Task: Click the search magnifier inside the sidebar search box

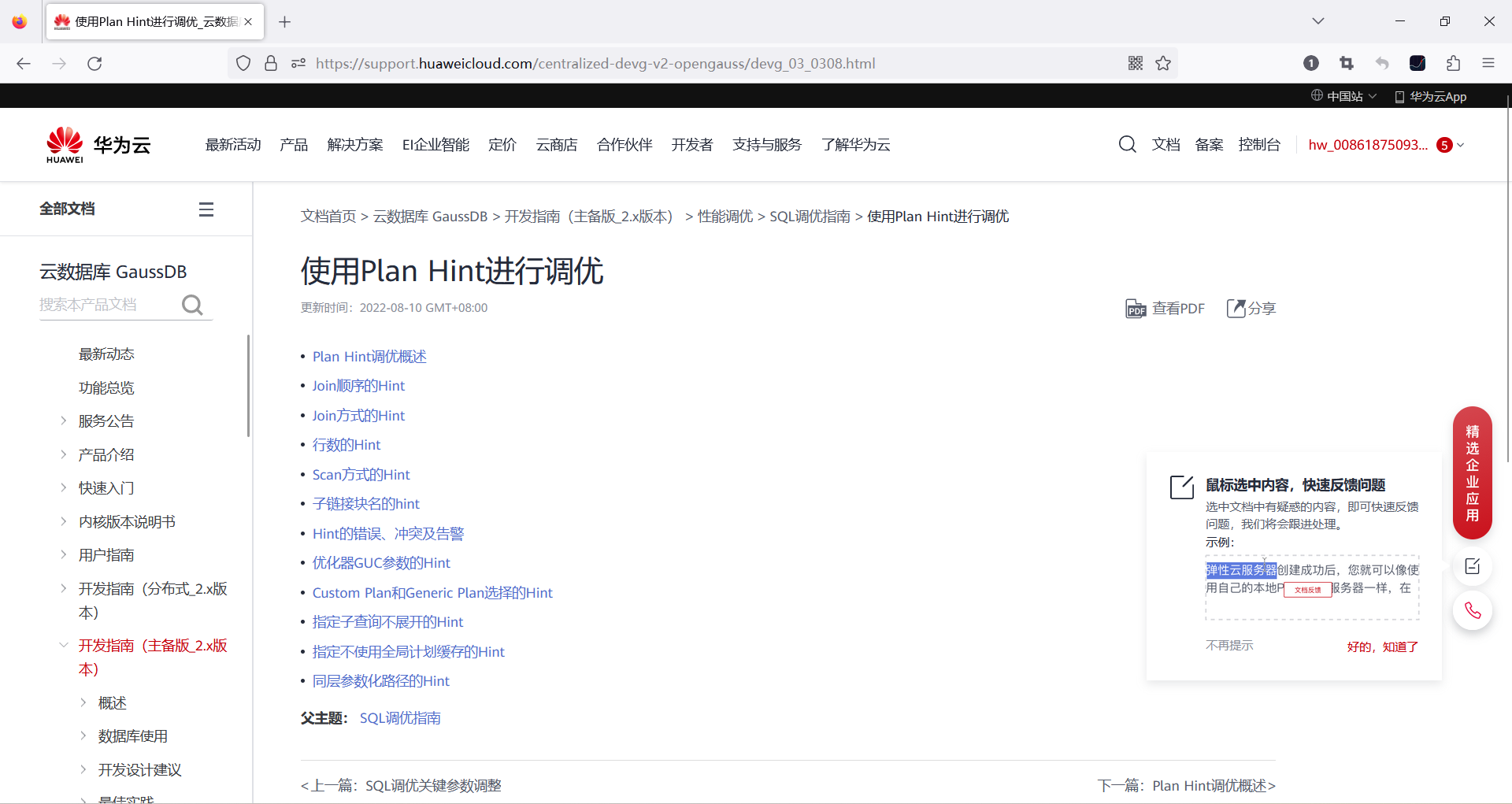Action: point(191,305)
